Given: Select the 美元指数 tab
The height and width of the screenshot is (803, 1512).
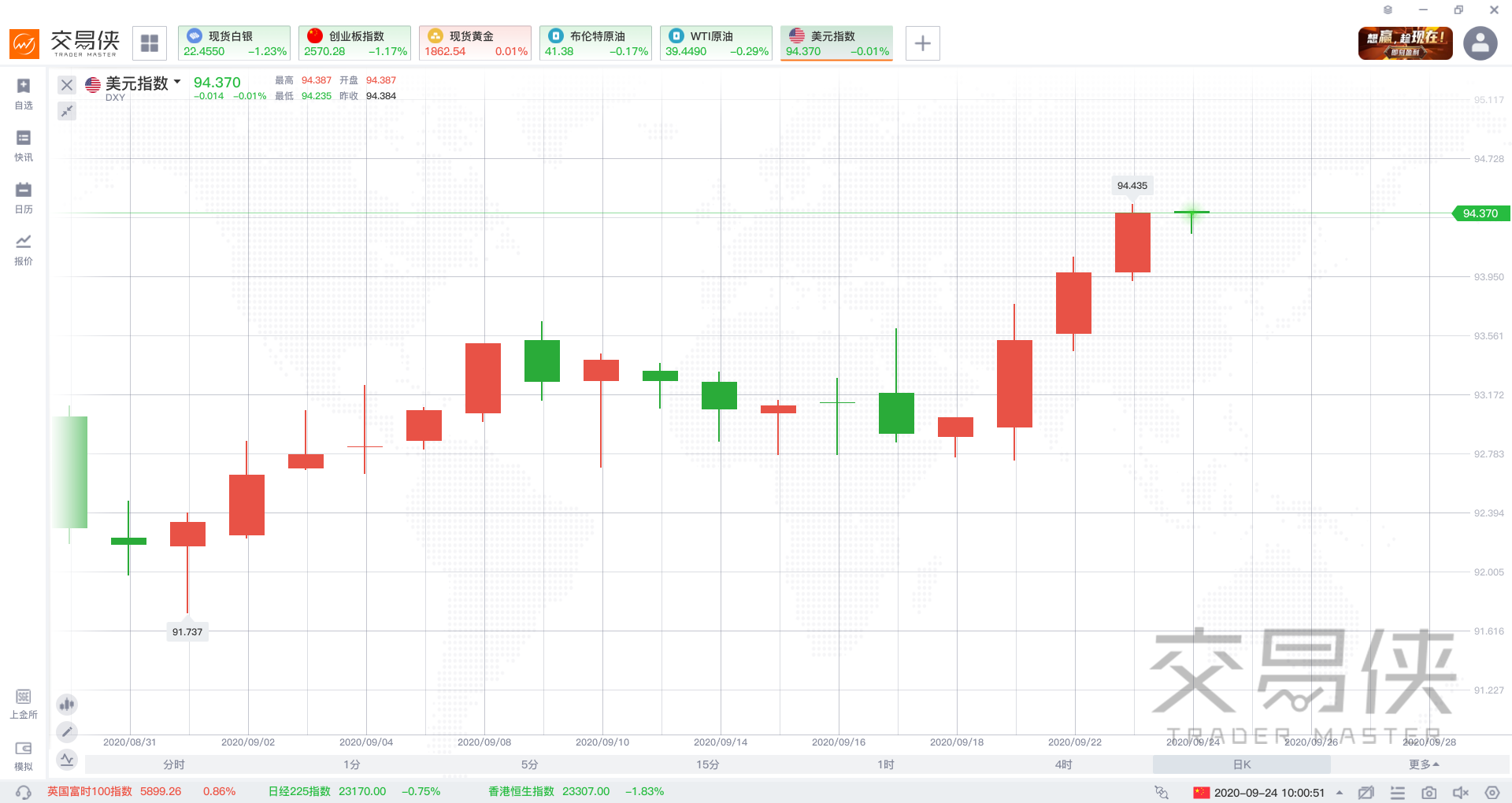Looking at the screenshot, I should 836,43.
